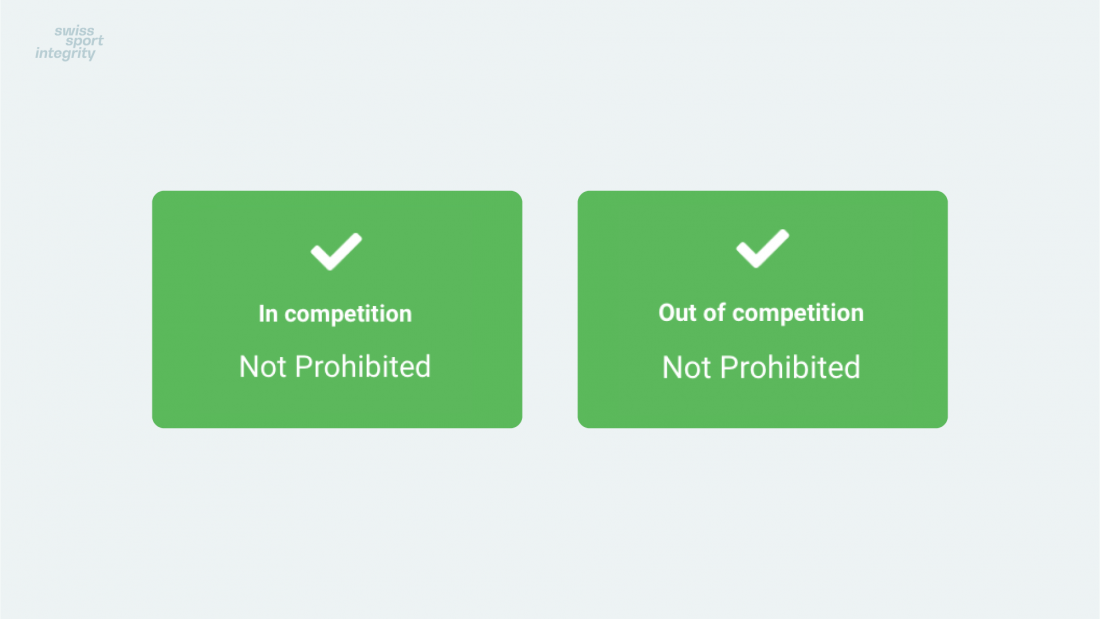Click the Out of competition heading text
The width and height of the screenshot is (1100, 619).
761,313
